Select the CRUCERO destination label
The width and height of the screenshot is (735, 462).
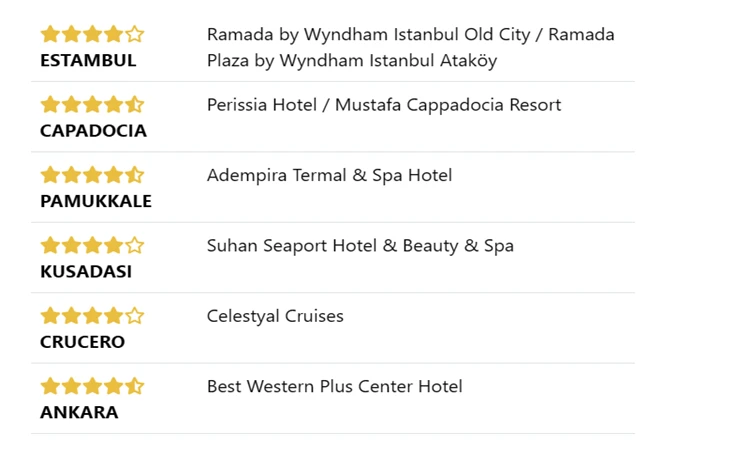click(x=83, y=342)
